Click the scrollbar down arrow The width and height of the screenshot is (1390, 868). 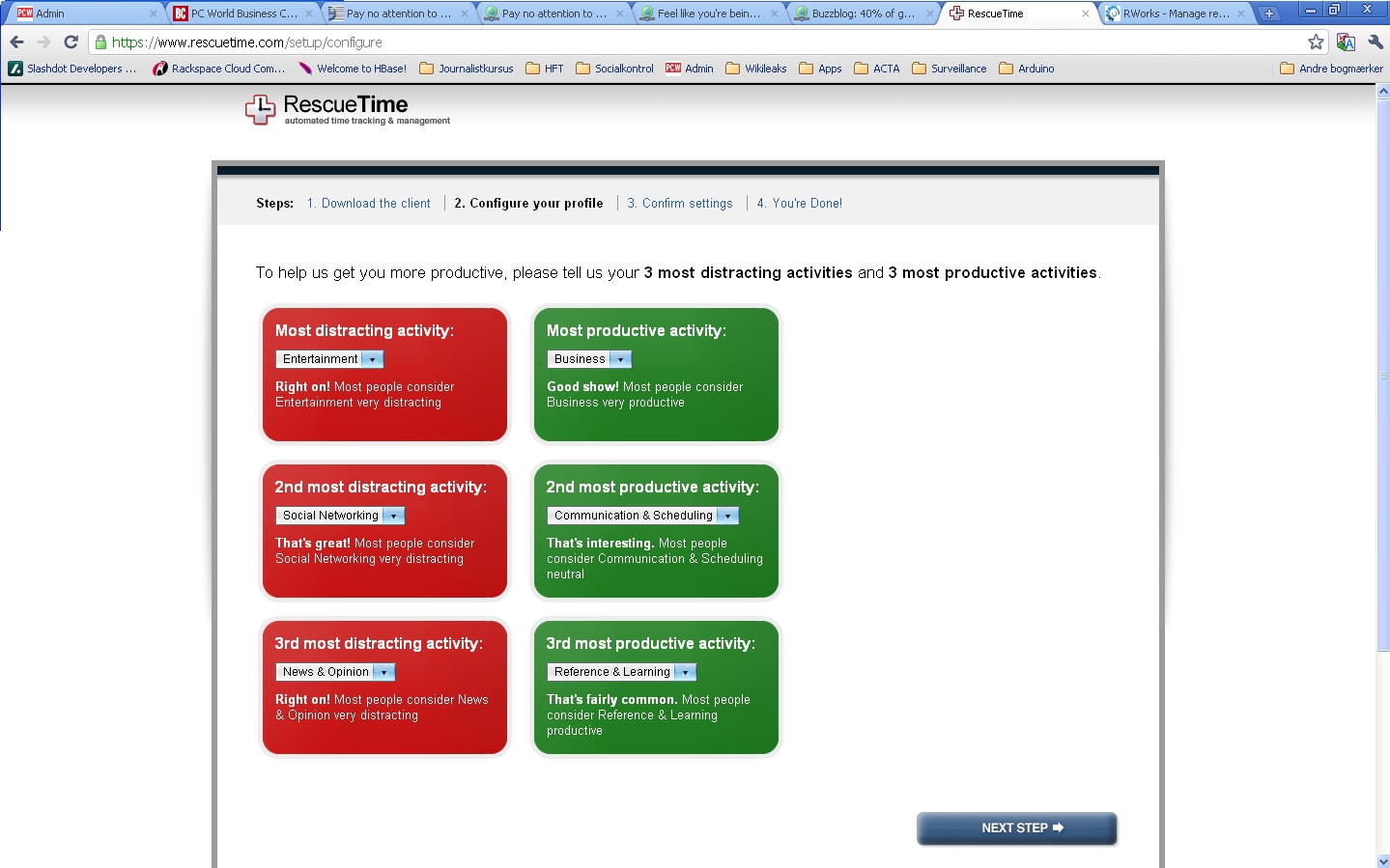1383,860
